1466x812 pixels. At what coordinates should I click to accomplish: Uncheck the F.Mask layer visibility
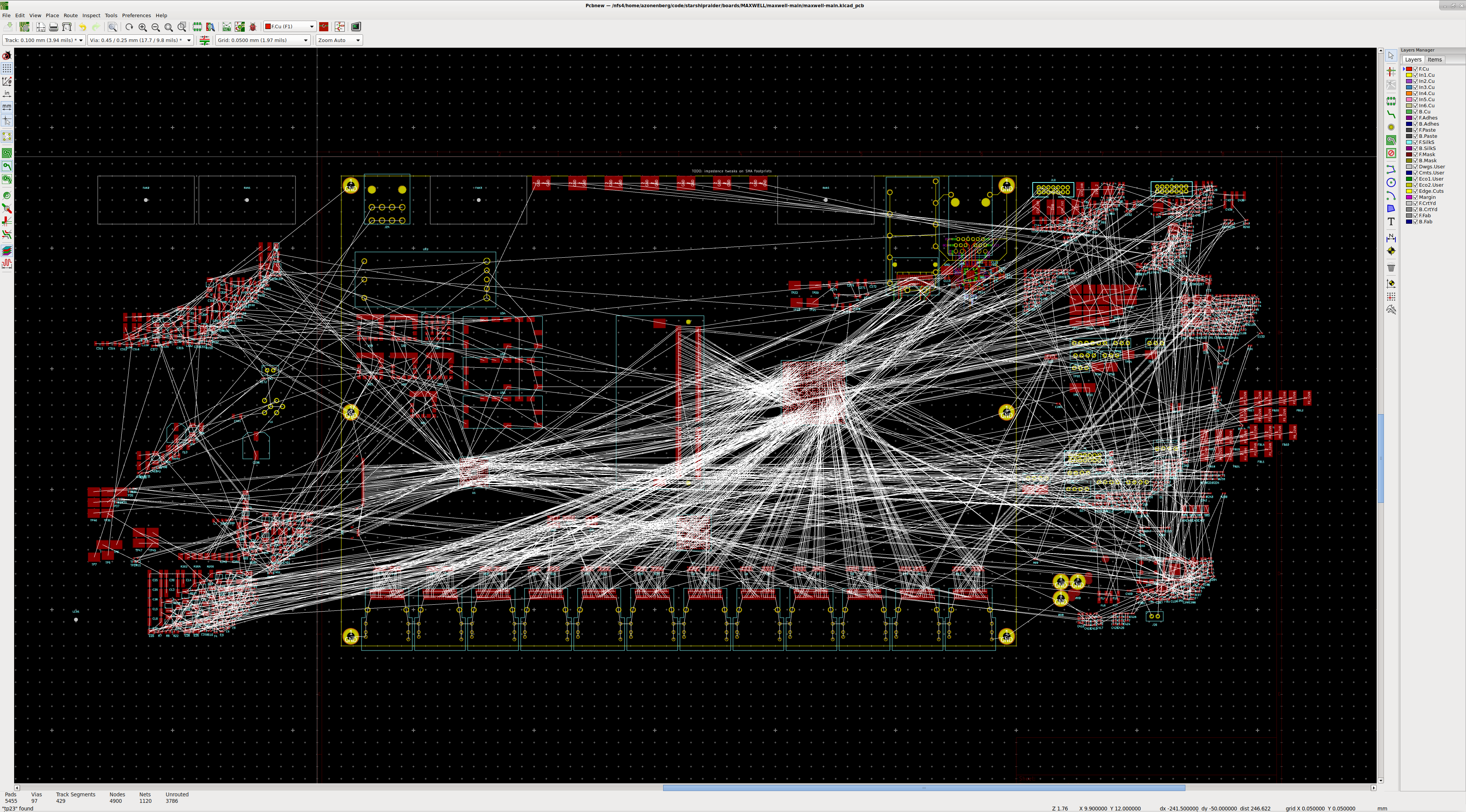coord(1415,154)
